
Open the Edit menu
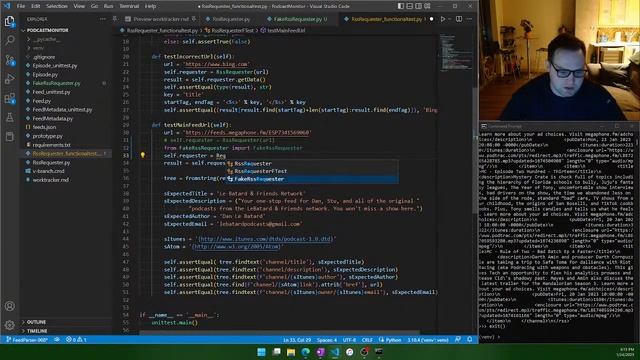36,6
